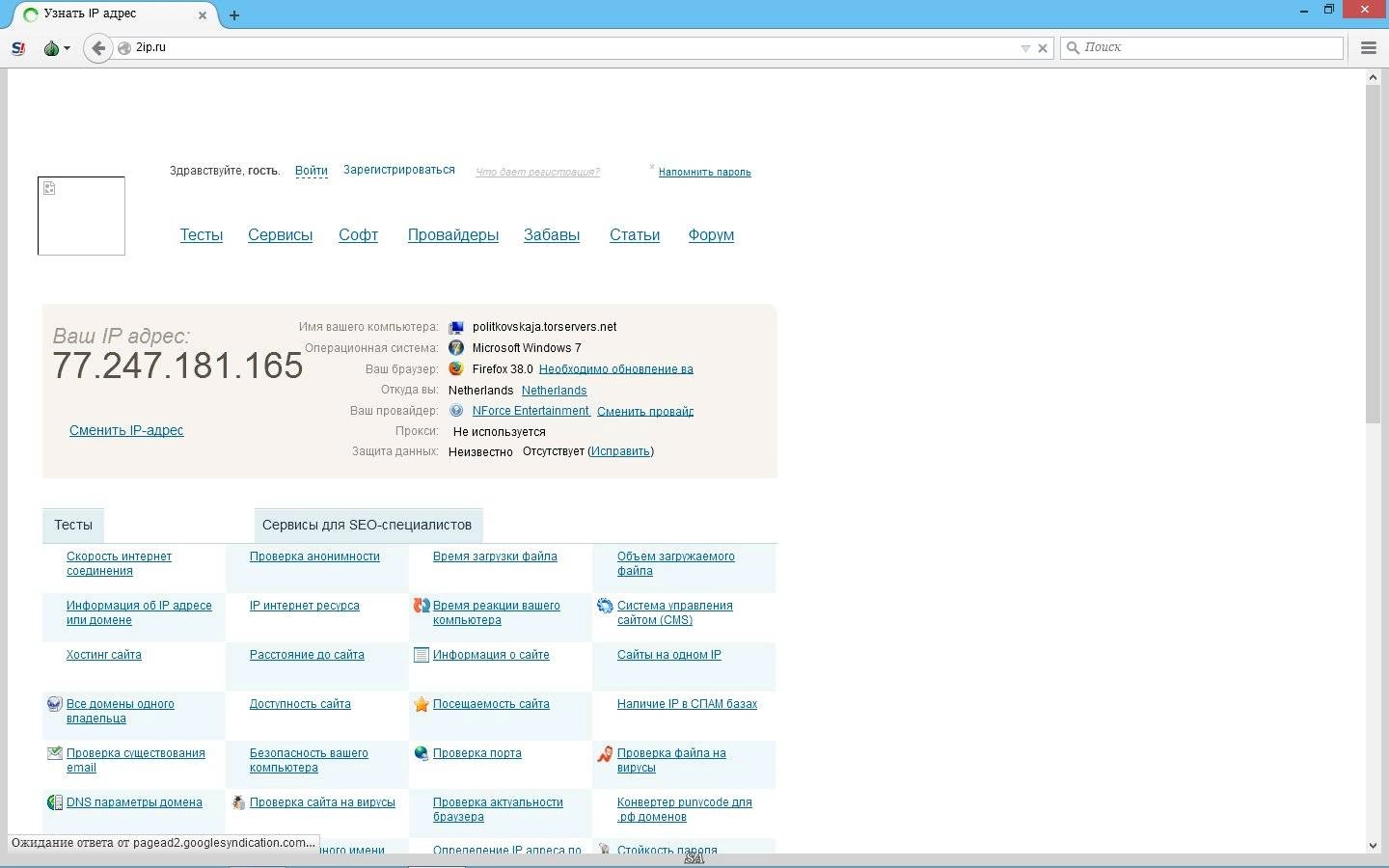This screenshot has height=868, width=1389.
Task: Click Сменить IP-адрес link
Action: (126, 430)
